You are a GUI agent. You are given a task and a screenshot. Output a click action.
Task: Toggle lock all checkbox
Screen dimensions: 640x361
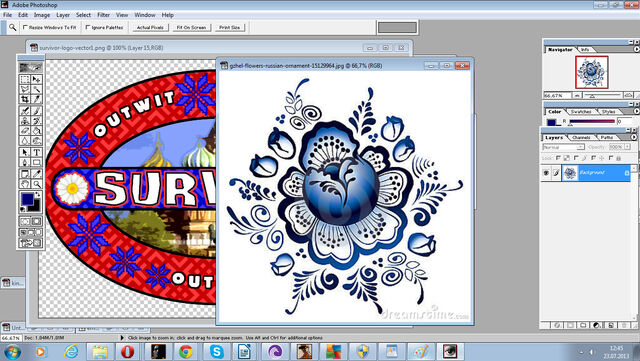pos(611,158)
